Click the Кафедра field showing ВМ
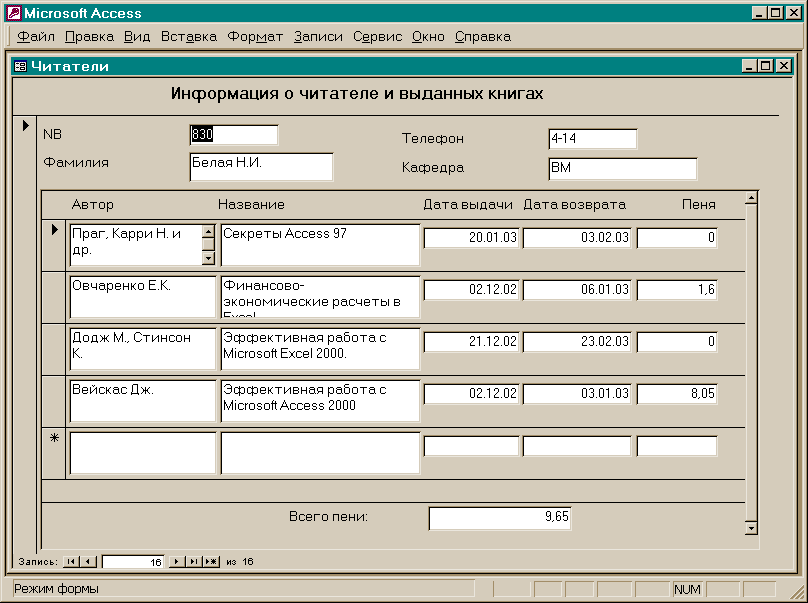 tap(622, 169)
